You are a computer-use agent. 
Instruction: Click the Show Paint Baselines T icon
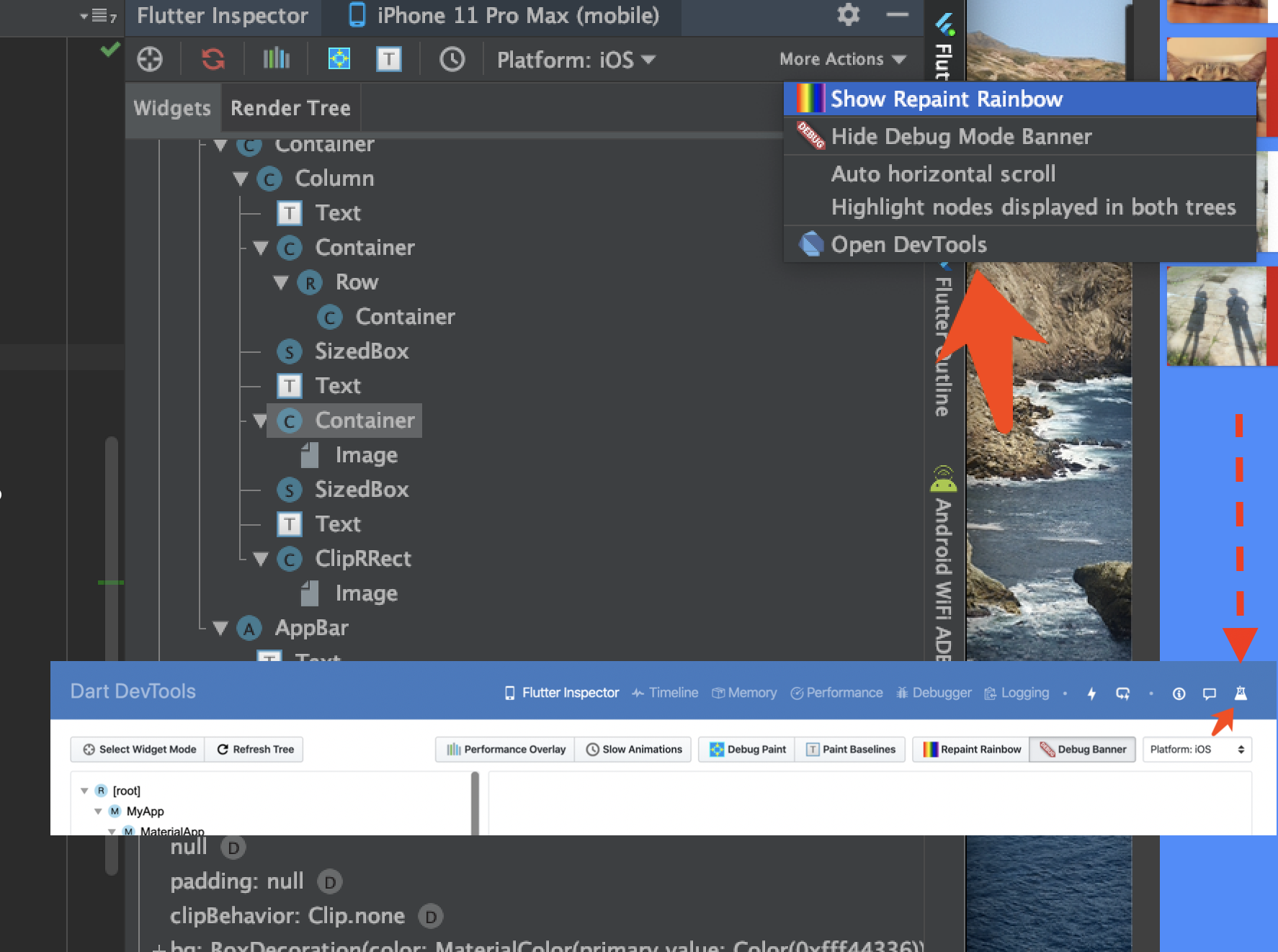click(x=388, y=59)
